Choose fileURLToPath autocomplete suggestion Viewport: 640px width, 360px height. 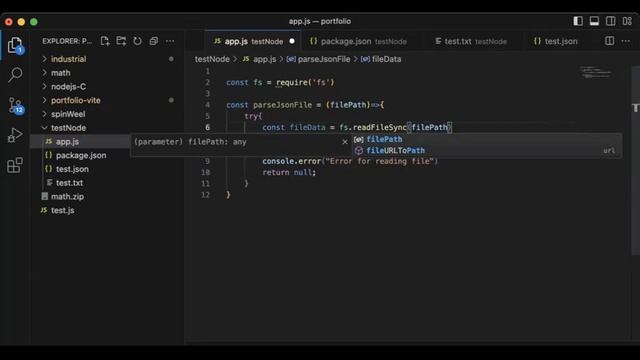tap(487, 151)
